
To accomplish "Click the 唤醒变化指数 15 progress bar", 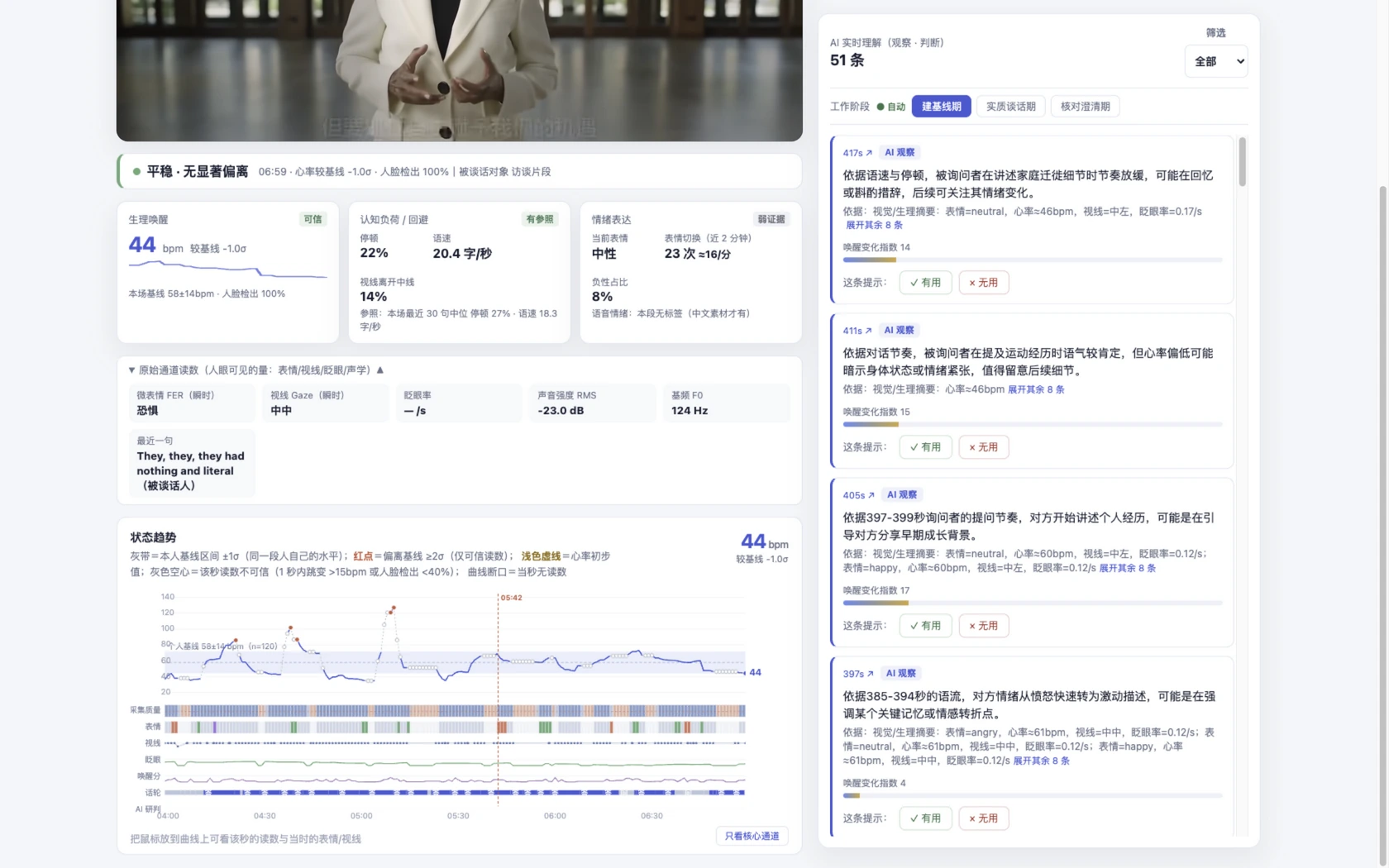I will (x=1032, y=424).
